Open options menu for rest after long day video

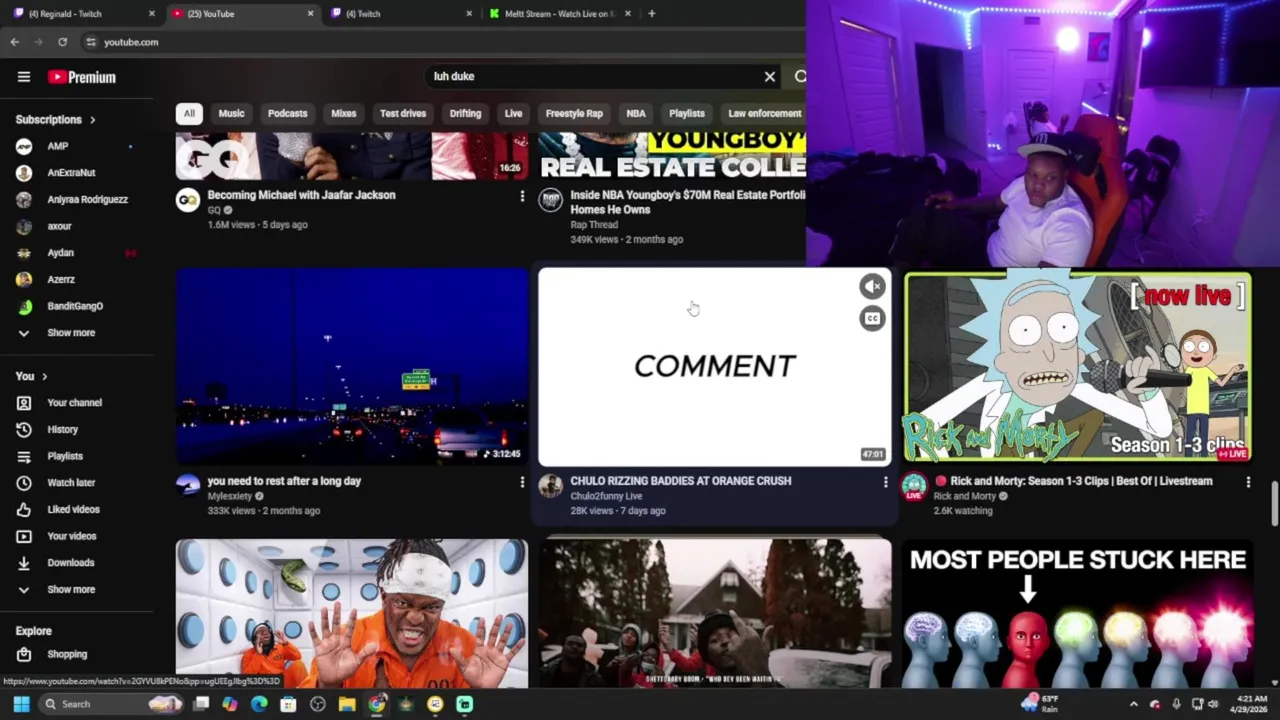521,482
